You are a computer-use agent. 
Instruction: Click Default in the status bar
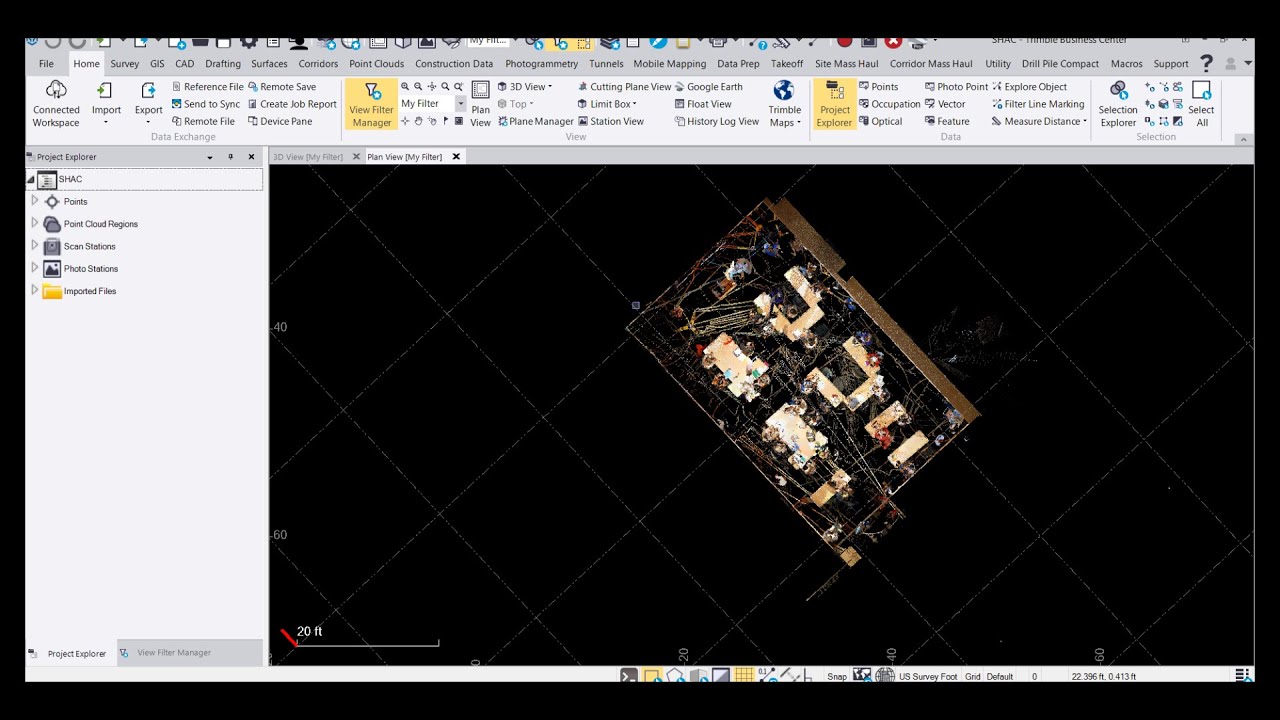click(x=1000, y=677)
